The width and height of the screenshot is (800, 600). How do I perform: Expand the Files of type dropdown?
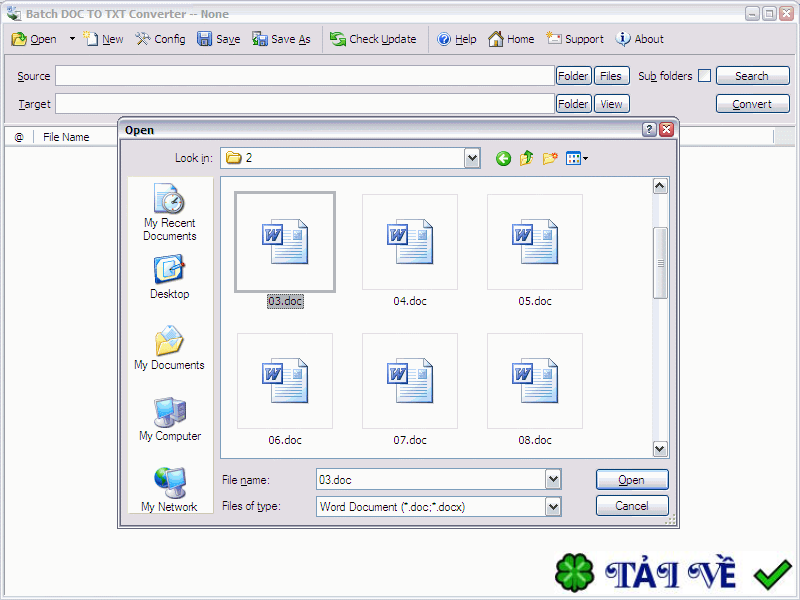pyautogui.click(x=553, y=507)
